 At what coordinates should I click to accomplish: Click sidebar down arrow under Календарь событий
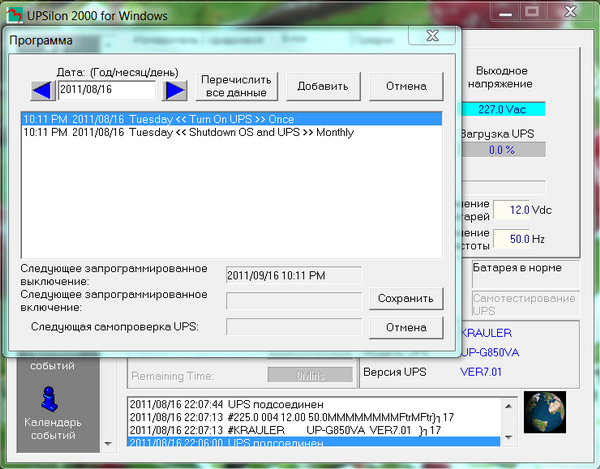(x=108, y=444)
